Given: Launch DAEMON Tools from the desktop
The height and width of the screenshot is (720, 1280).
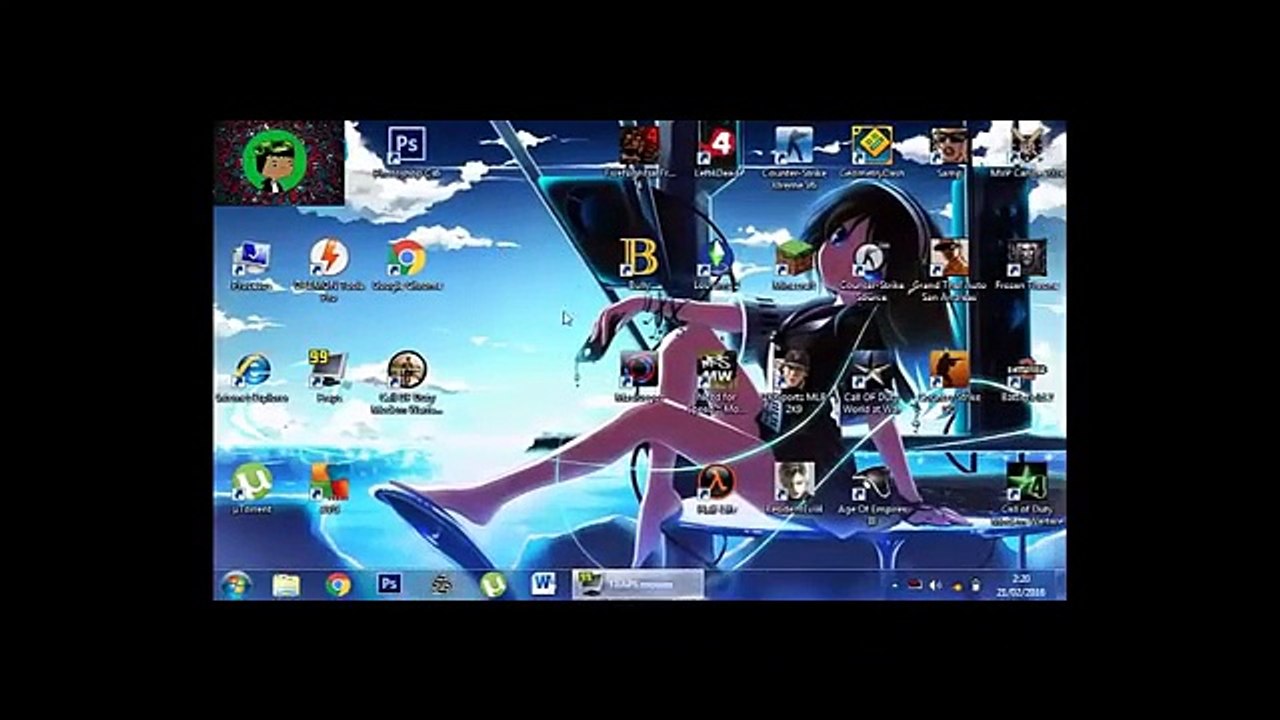Looking at the screenshot, I should 329,269.
